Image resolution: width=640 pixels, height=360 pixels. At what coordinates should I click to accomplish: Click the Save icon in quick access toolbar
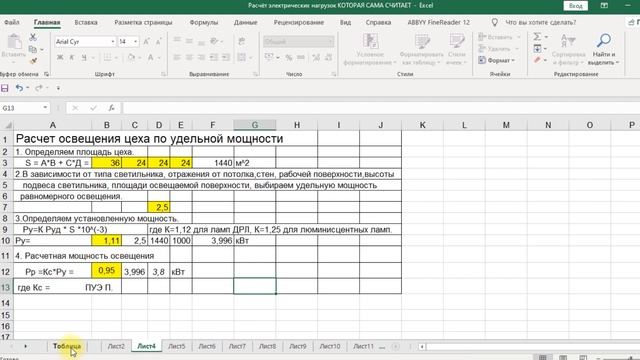[5, 88]
